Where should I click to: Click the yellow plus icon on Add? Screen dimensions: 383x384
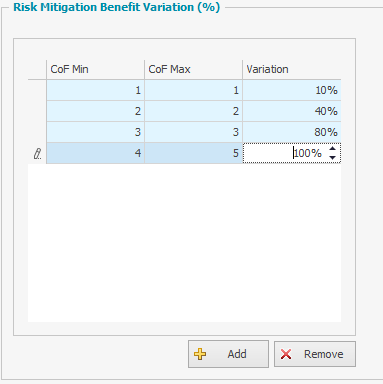click(200, 354)
